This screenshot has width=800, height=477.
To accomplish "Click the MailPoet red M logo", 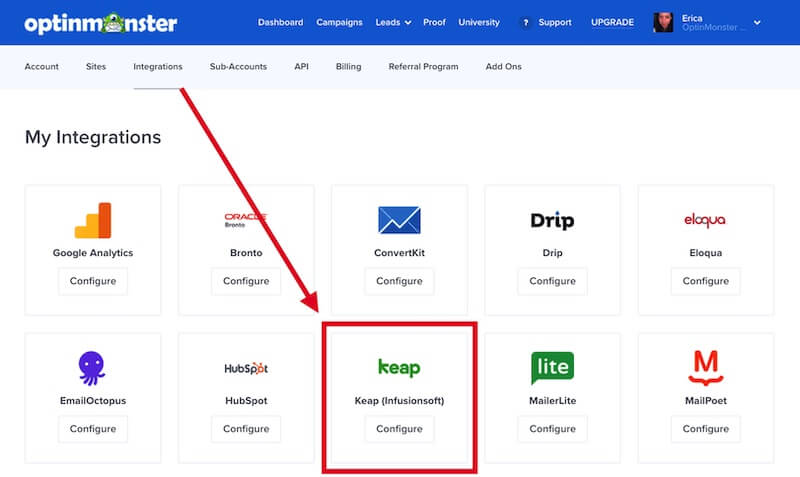I will click(x=706, y=367).
